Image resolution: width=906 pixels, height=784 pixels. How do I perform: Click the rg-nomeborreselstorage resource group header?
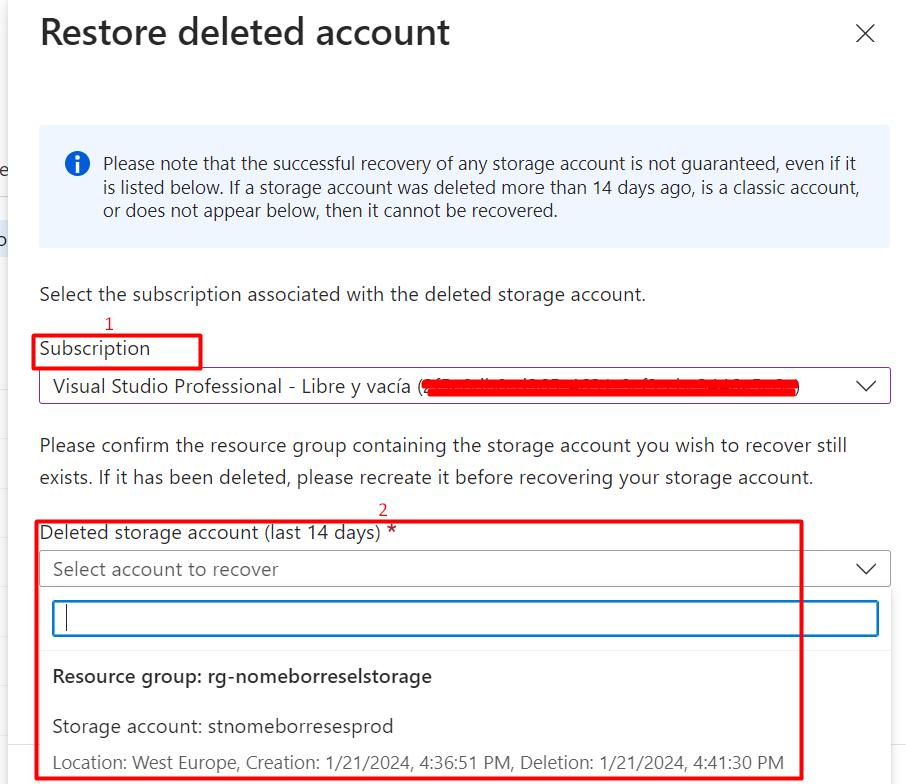pos(242,677)
